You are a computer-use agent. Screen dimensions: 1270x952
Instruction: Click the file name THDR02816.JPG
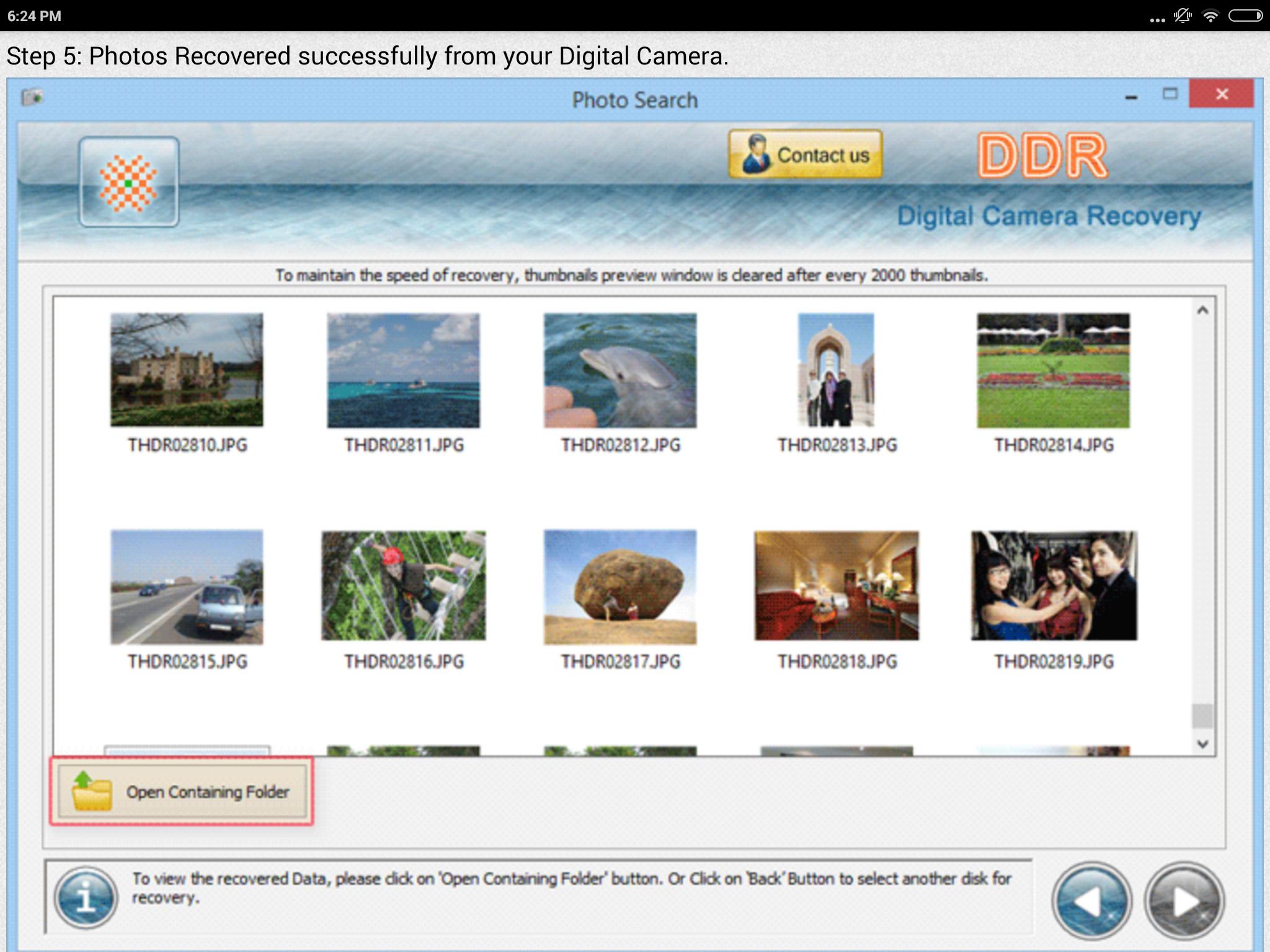404,662
